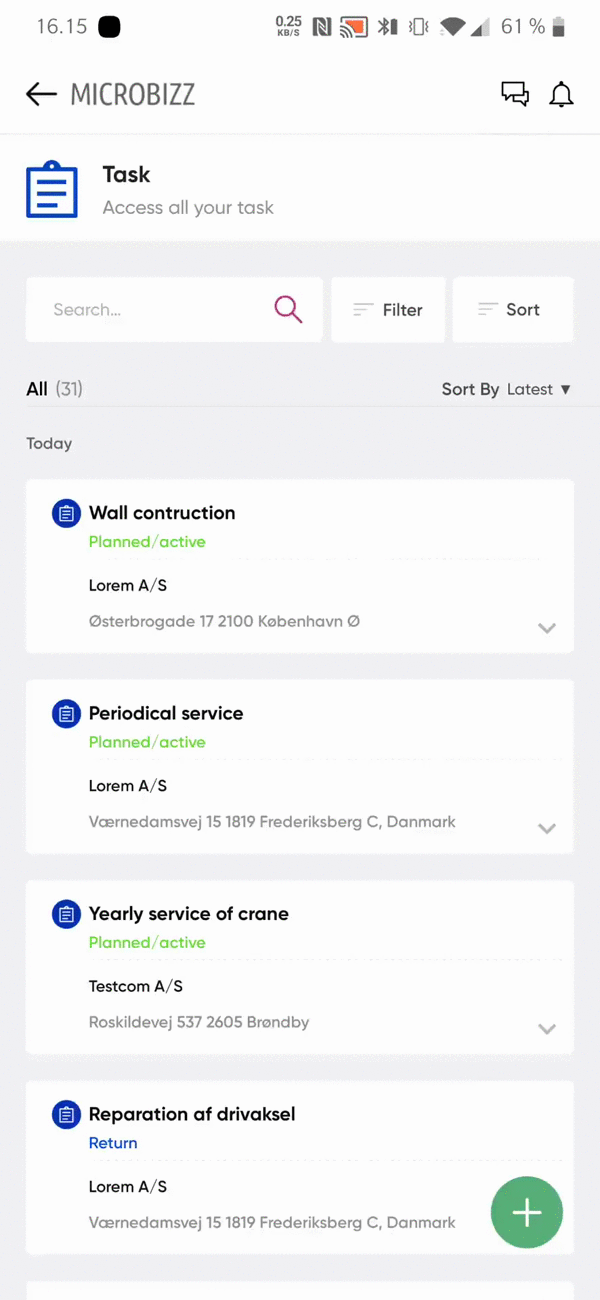Tap the Periodical service task title
Image resolution: width=600 pixels, height=1300 pixels.
point(166,714)
